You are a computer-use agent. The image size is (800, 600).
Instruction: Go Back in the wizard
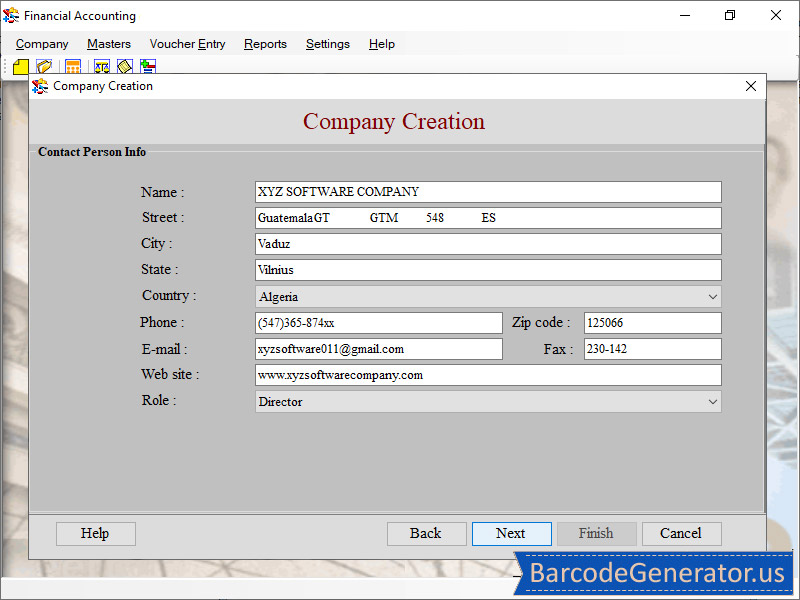click(426, 533)
